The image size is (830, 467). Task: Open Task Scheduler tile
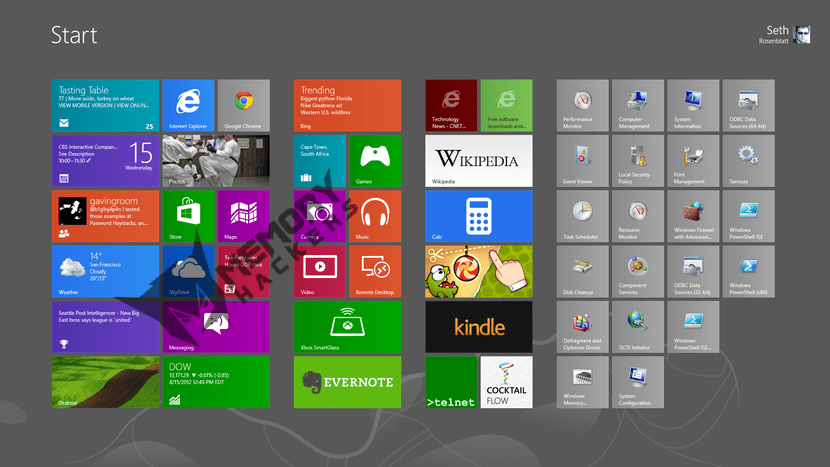coord(582,216)
